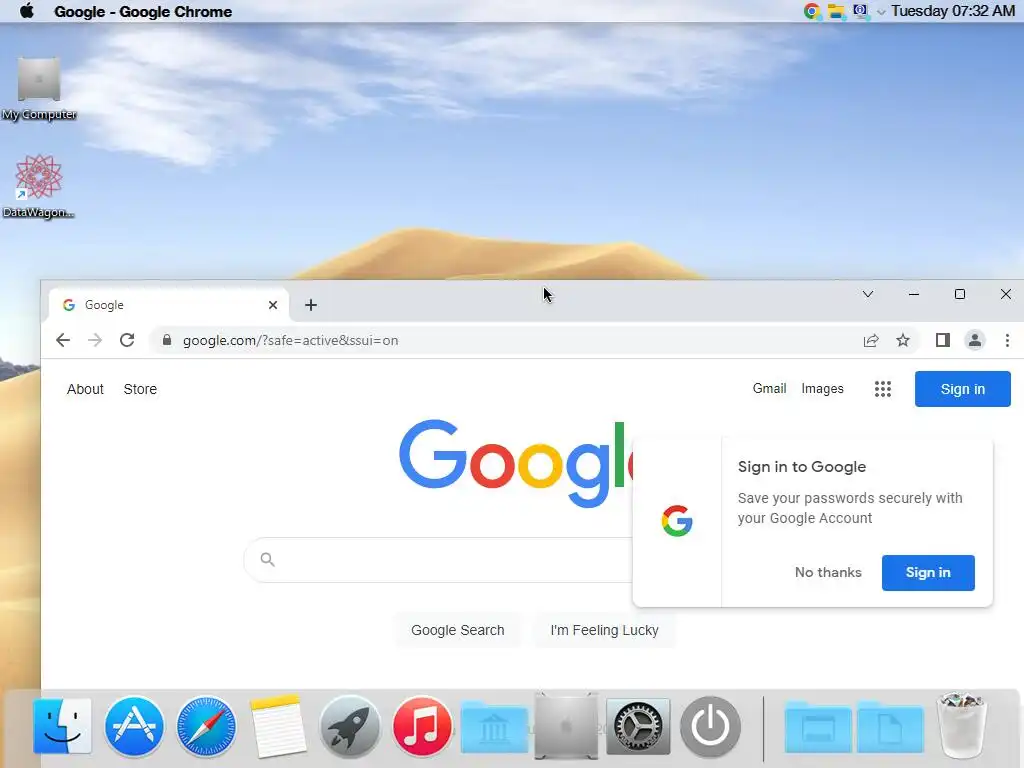Open the Apple menu icon
Image resolution: width=1024 pixels, height=768 pixels.
point(27,11)
